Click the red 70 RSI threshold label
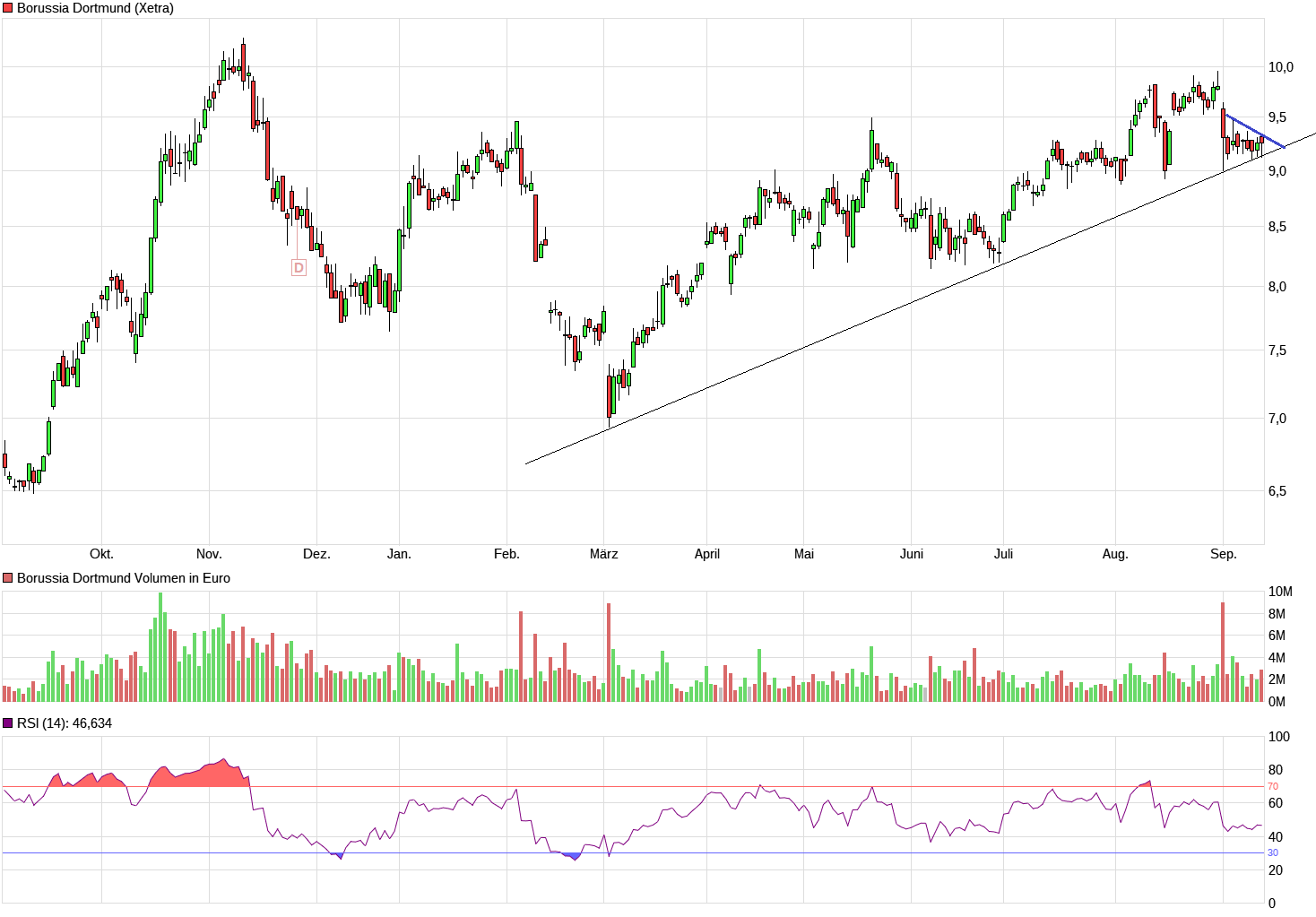The image size is (1316, 917). coord(1273,787)
